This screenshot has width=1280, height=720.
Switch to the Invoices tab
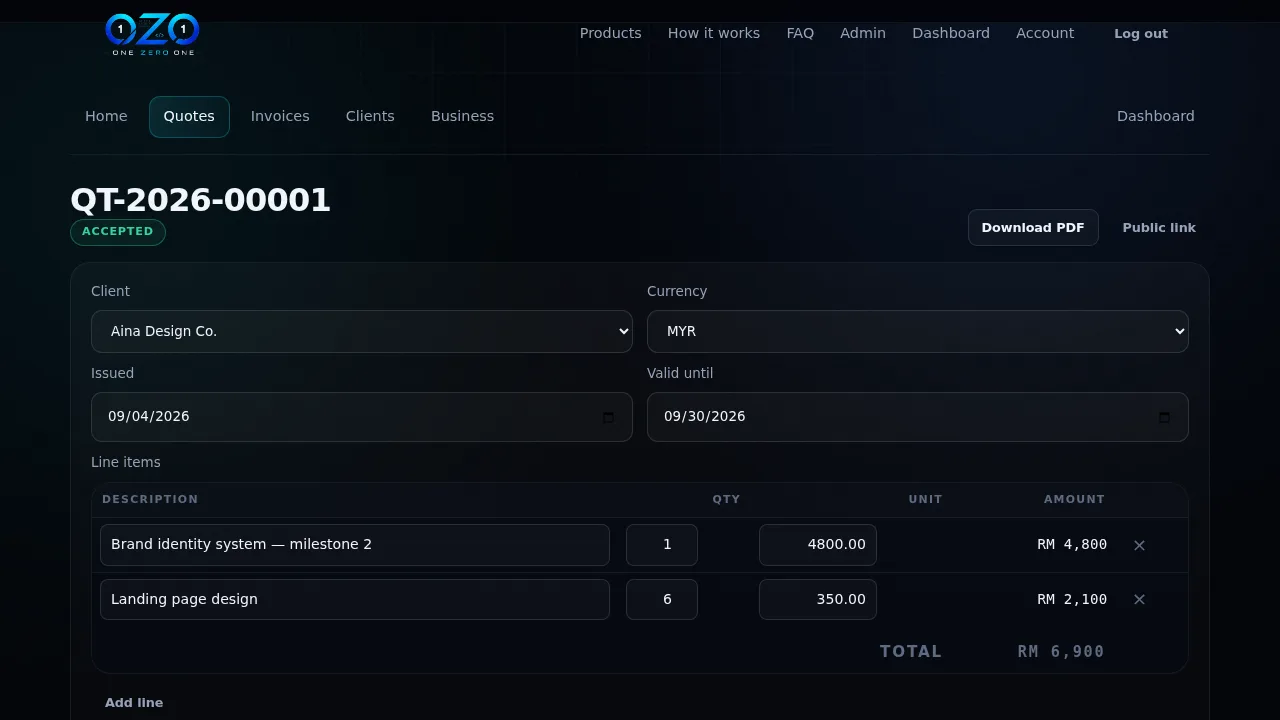pyautogui.click(x=280, y=116)
